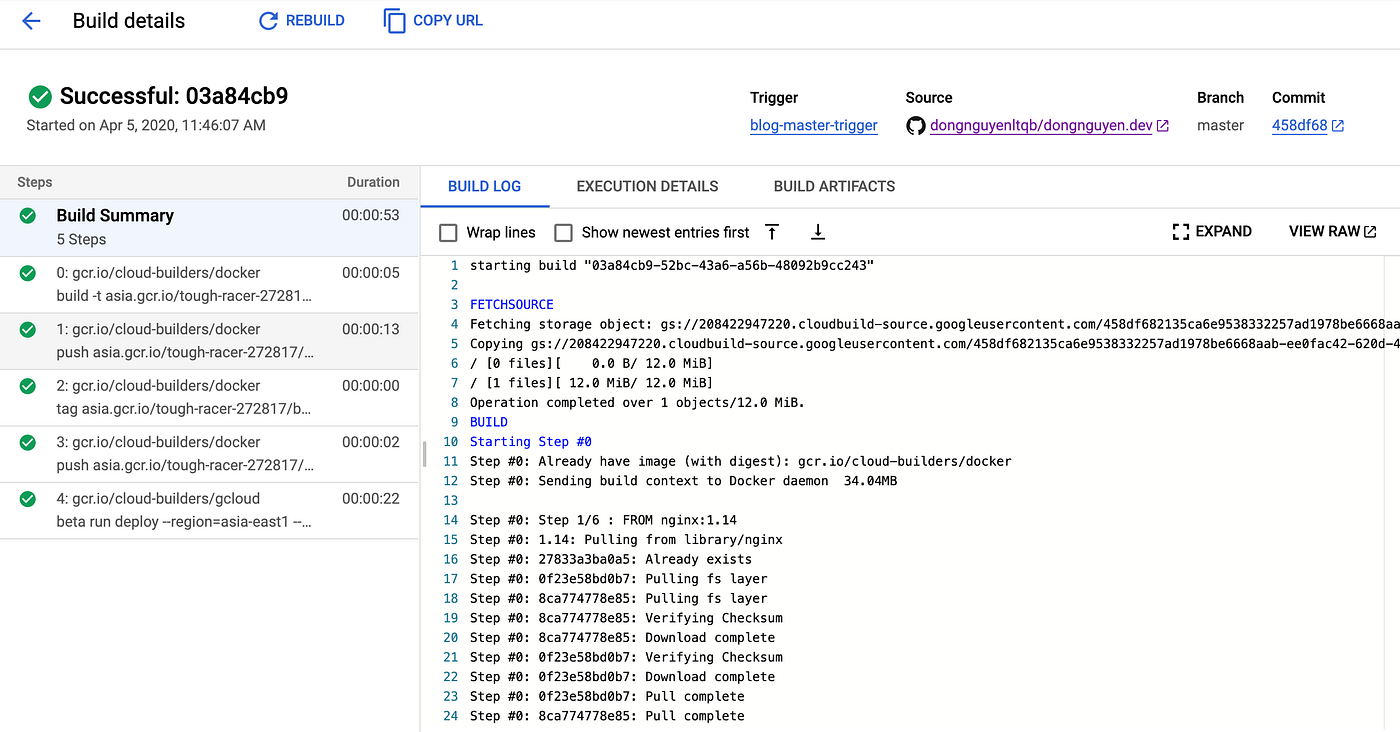Select step 4 gcloud beta run deploy row
The width and height of the screenshot is (1400, 732).
(x=209, y=511)
